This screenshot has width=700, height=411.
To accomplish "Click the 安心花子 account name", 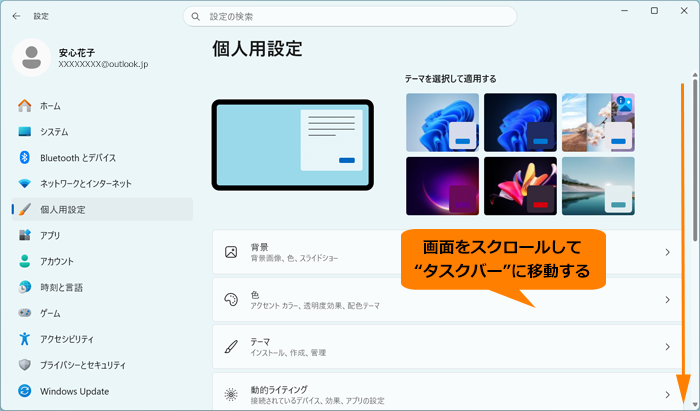I will click(x=77, y=53).
